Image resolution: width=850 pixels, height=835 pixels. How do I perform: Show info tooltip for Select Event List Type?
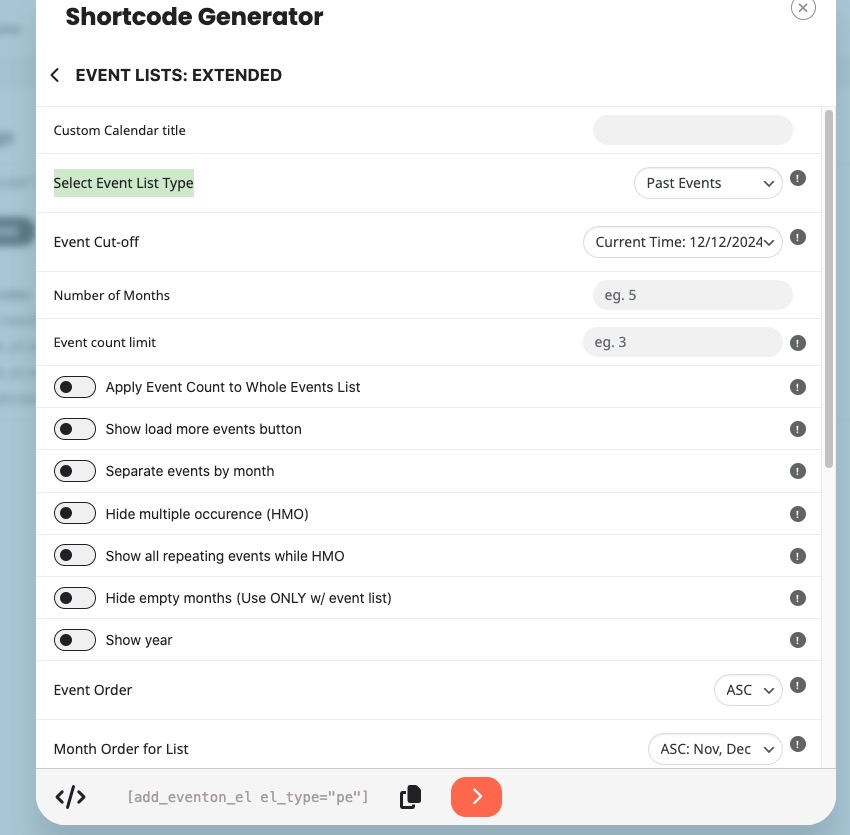[x=797, y=178]
